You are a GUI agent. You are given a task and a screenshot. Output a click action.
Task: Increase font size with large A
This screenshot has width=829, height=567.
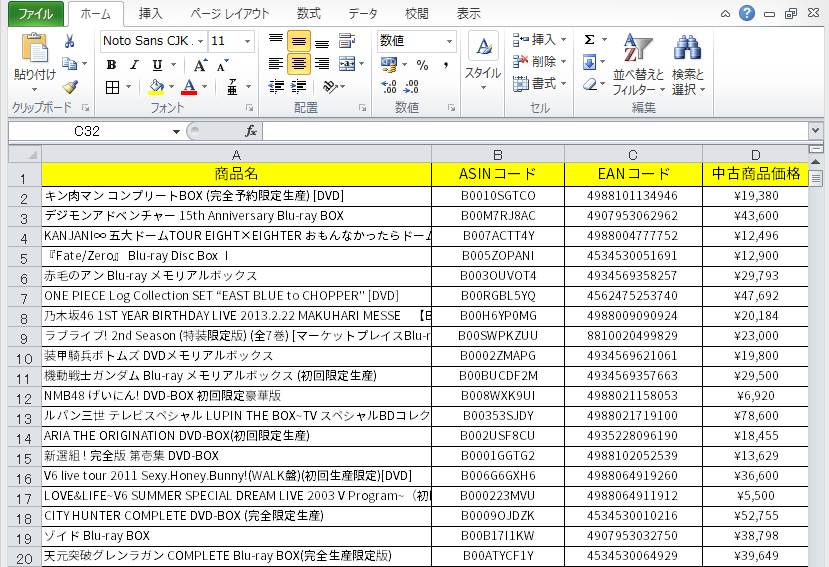click(x=200, y=65)
